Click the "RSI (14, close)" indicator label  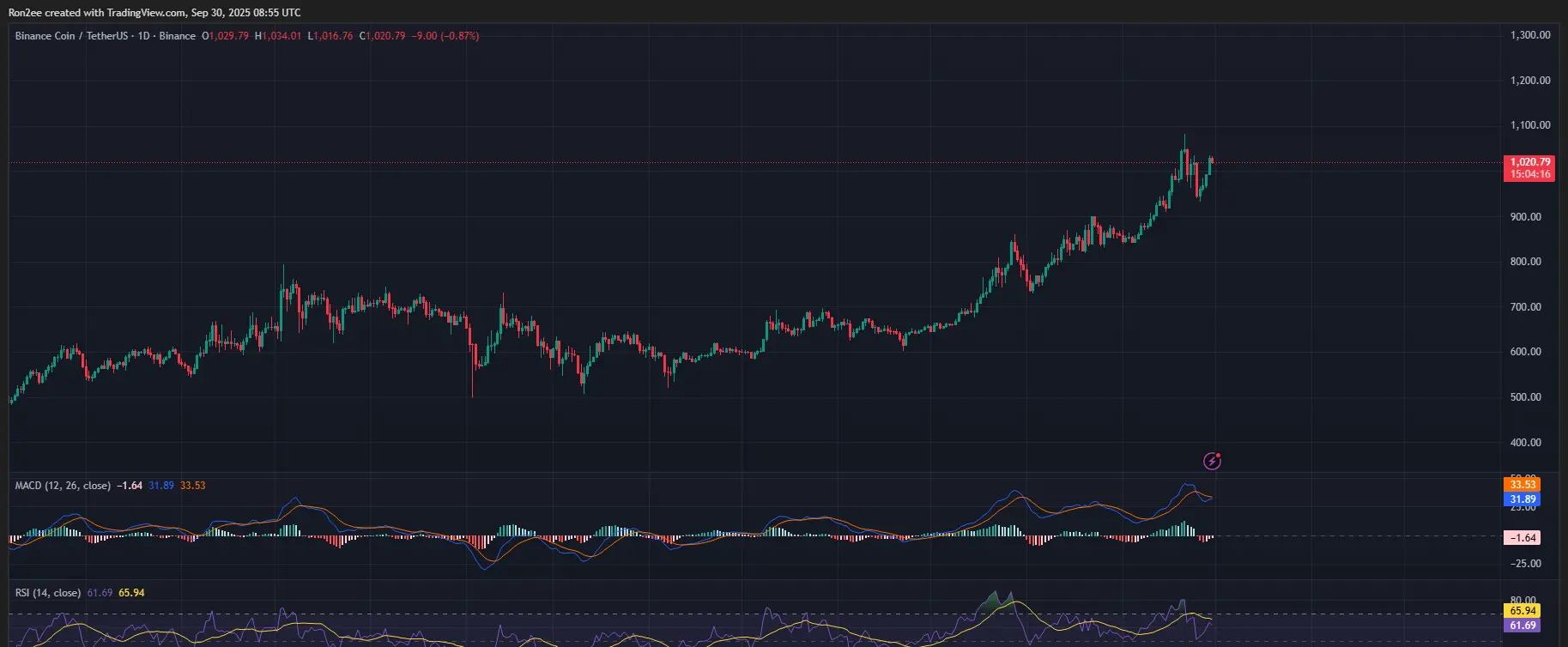tap(48, 593)
